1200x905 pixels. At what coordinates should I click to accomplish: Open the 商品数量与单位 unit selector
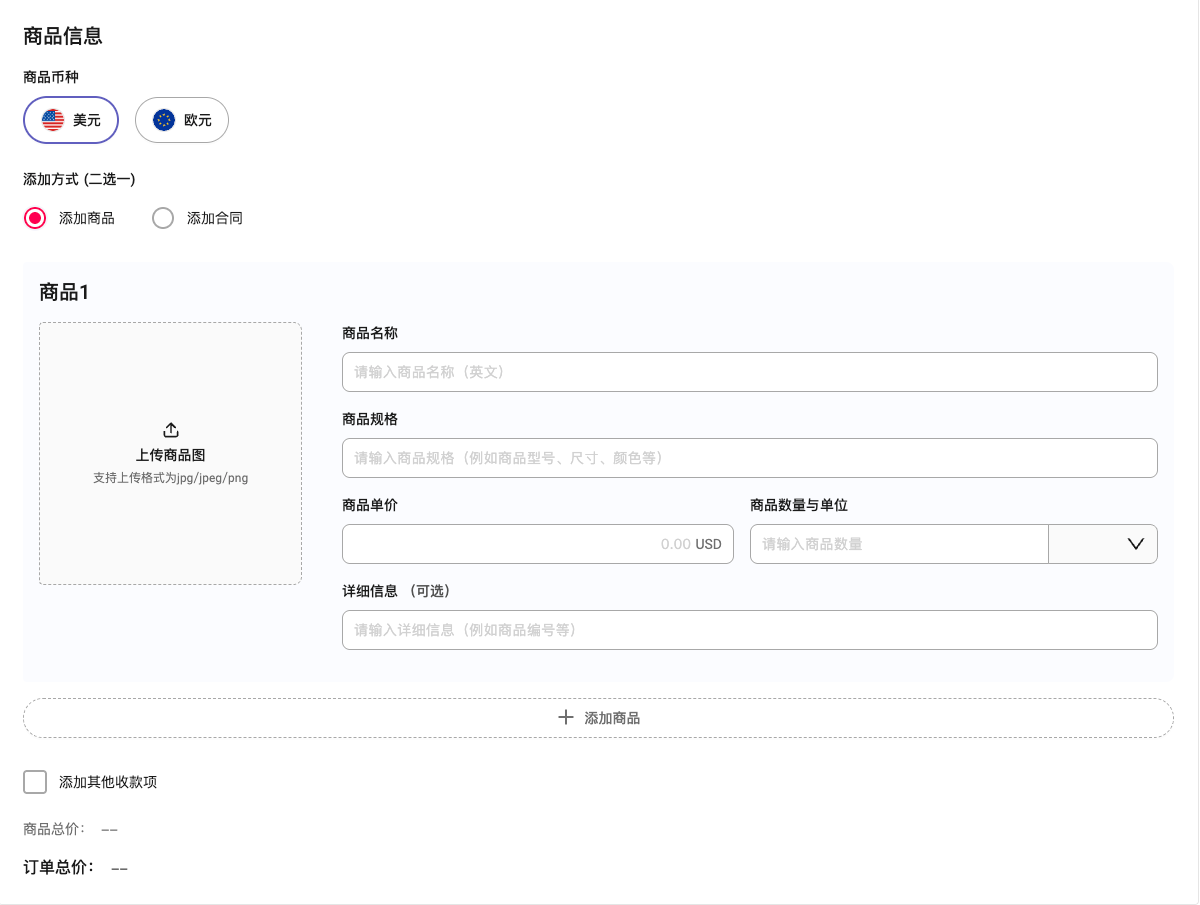(x=1102, y=544)
